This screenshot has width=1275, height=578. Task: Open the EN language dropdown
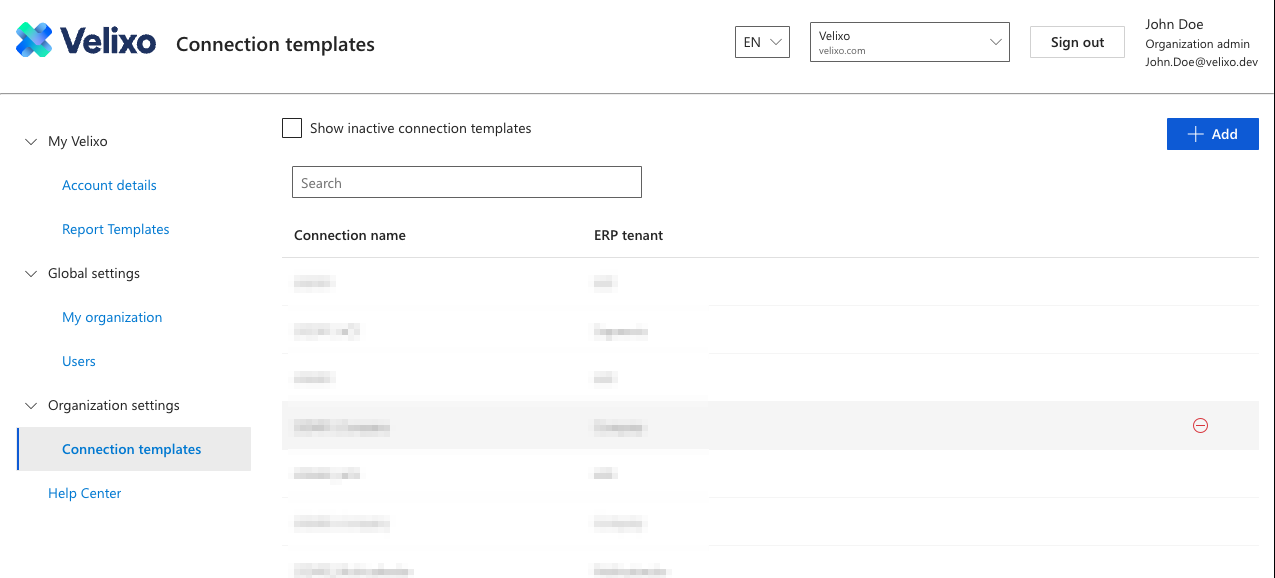coord(762,42)
